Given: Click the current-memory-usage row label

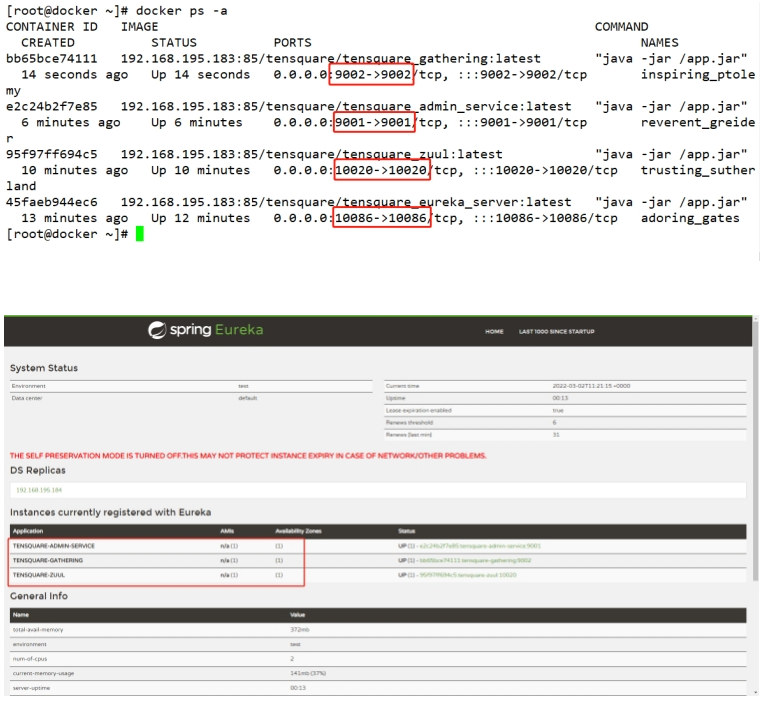Looking at the screenshot, I should [x=43, y=673].
